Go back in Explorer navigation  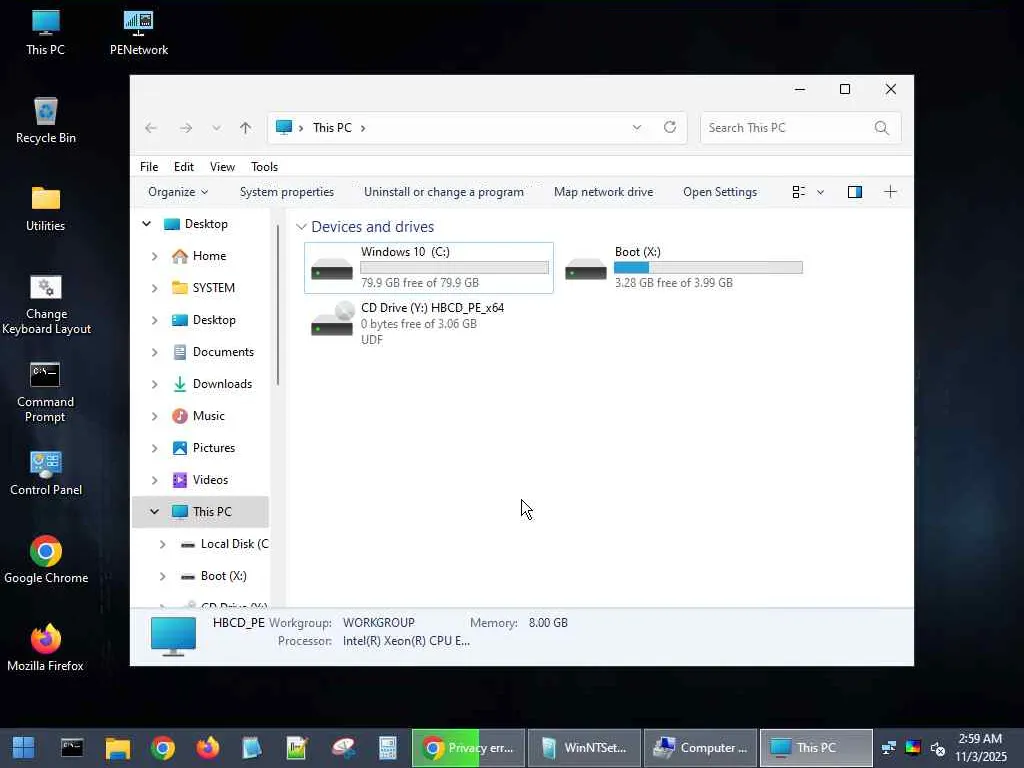tap(151, 128)
